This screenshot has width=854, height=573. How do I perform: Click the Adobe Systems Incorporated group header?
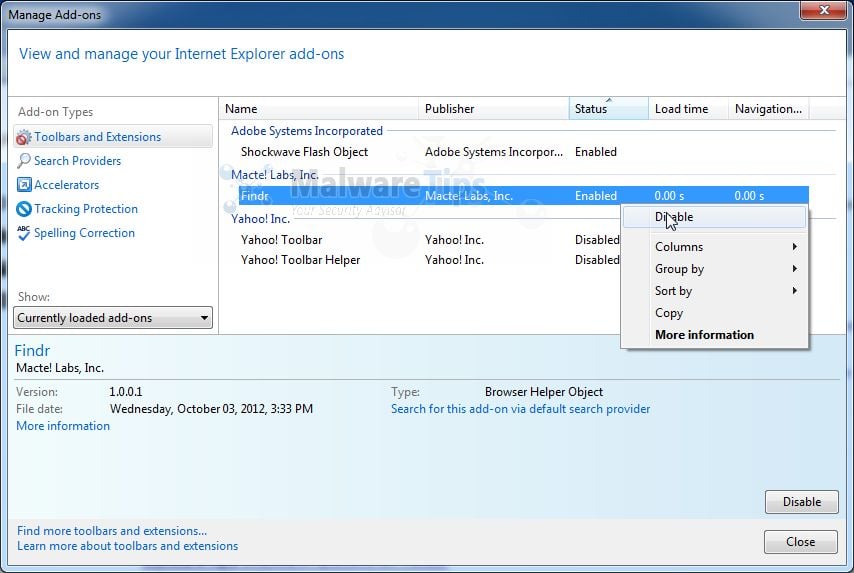coord(307,131)
